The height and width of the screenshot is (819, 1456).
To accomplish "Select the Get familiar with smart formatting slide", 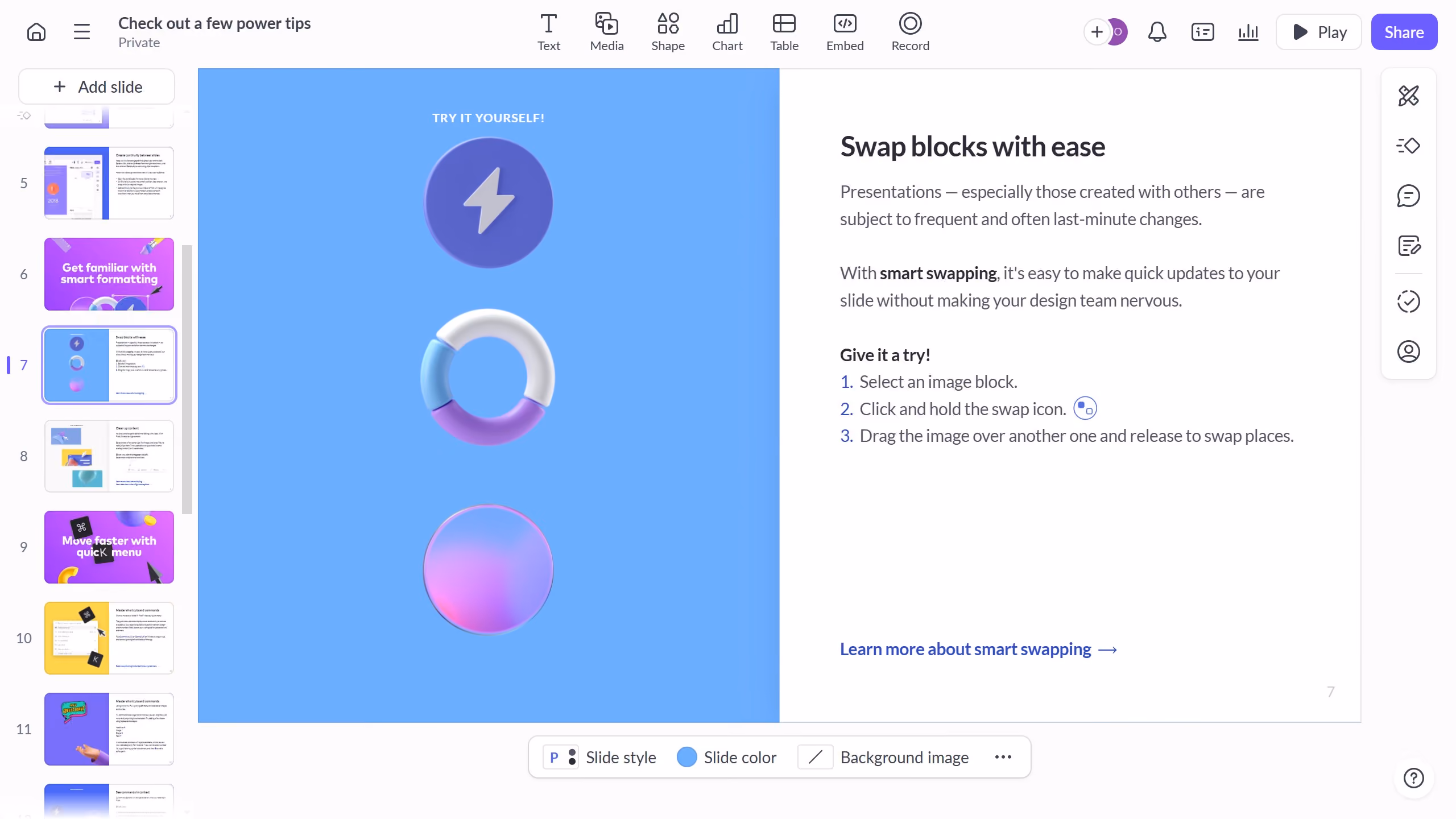I will (109, 274).
